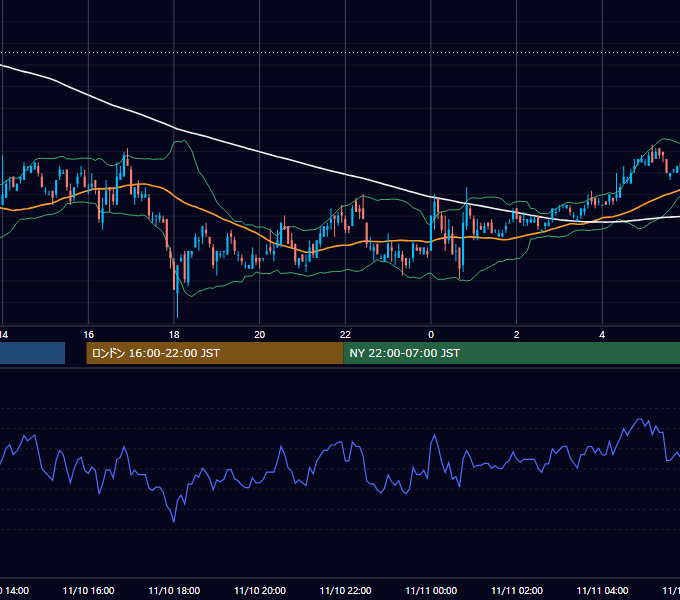Click the 11/10 16:00 time axis label
The height and width of the screenshot is (600, 680).
88,590
